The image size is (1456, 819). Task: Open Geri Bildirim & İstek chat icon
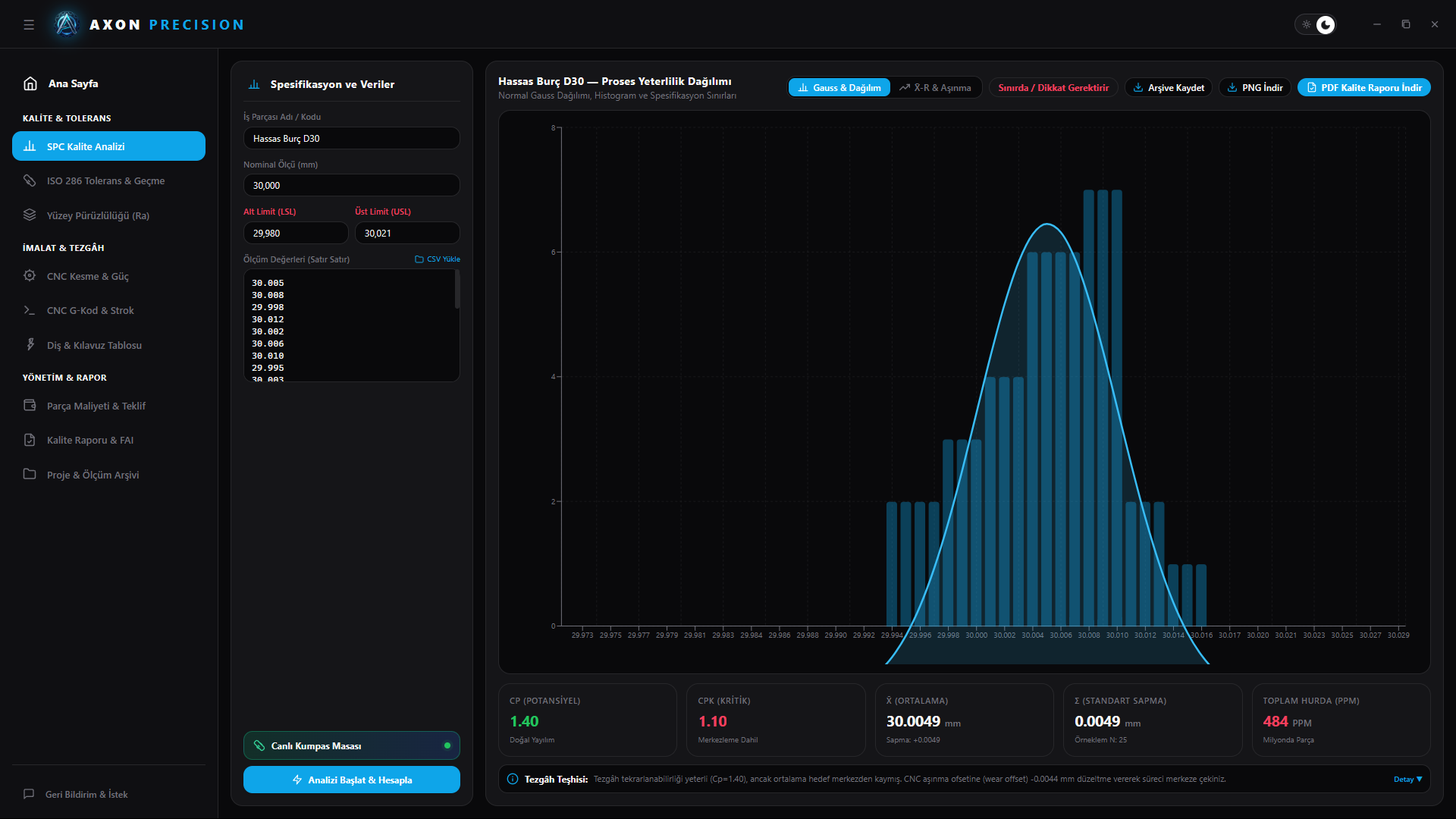[29, 794]
